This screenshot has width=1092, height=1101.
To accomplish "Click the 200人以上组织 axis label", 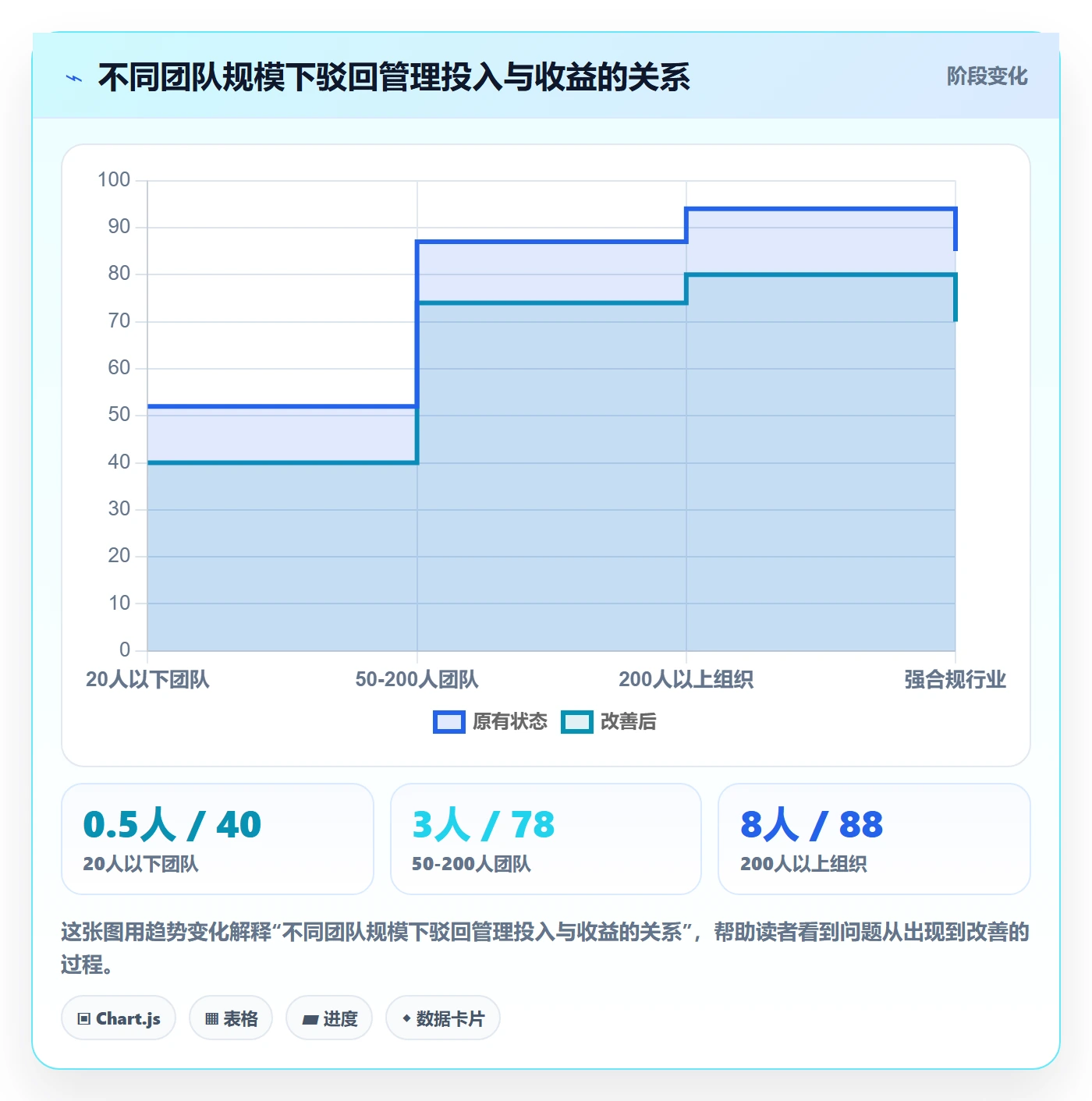I will click(x=686, y=680).
